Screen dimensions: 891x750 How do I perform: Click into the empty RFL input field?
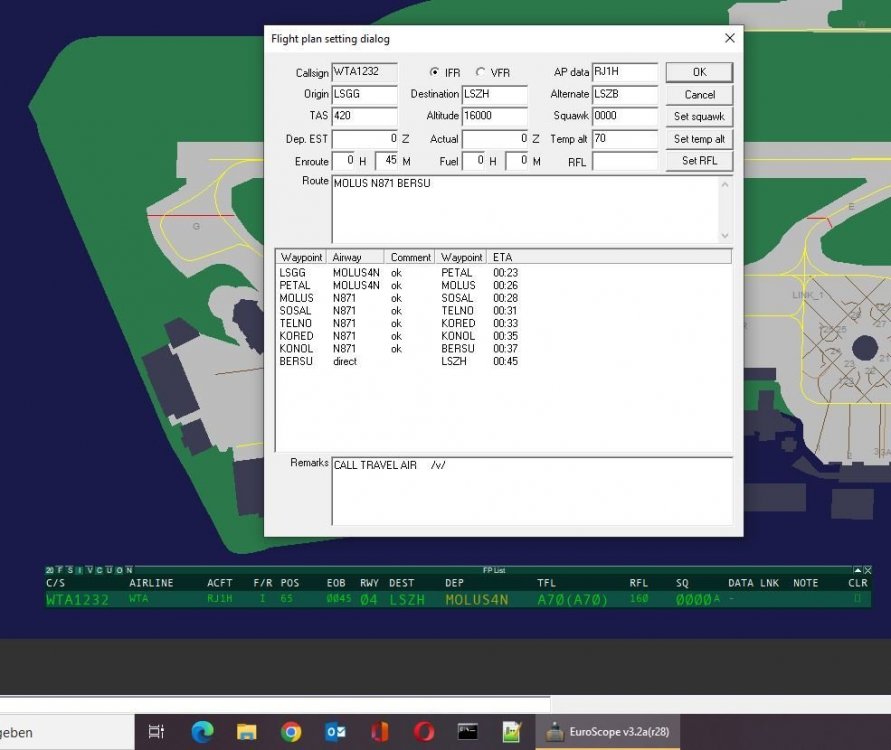pos(624,161)
